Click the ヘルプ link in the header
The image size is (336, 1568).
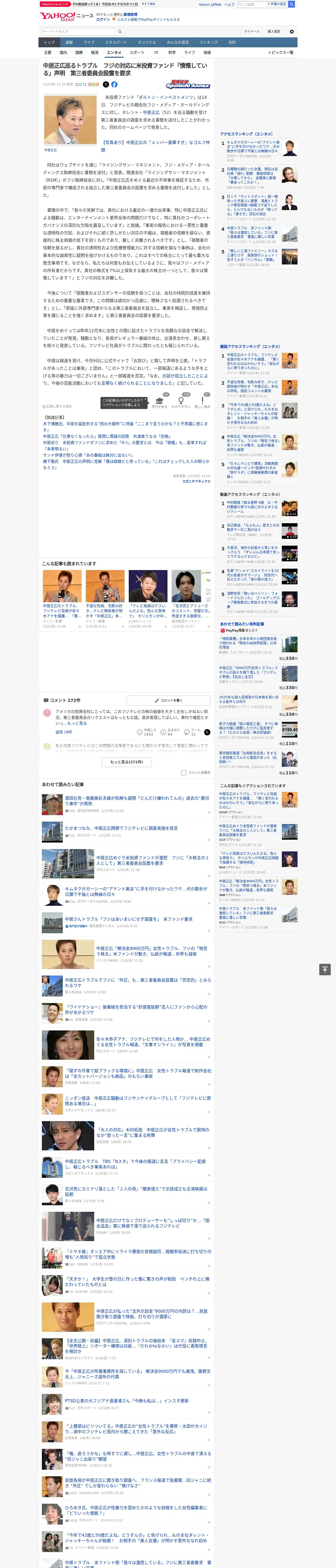(x=229, y=4)
